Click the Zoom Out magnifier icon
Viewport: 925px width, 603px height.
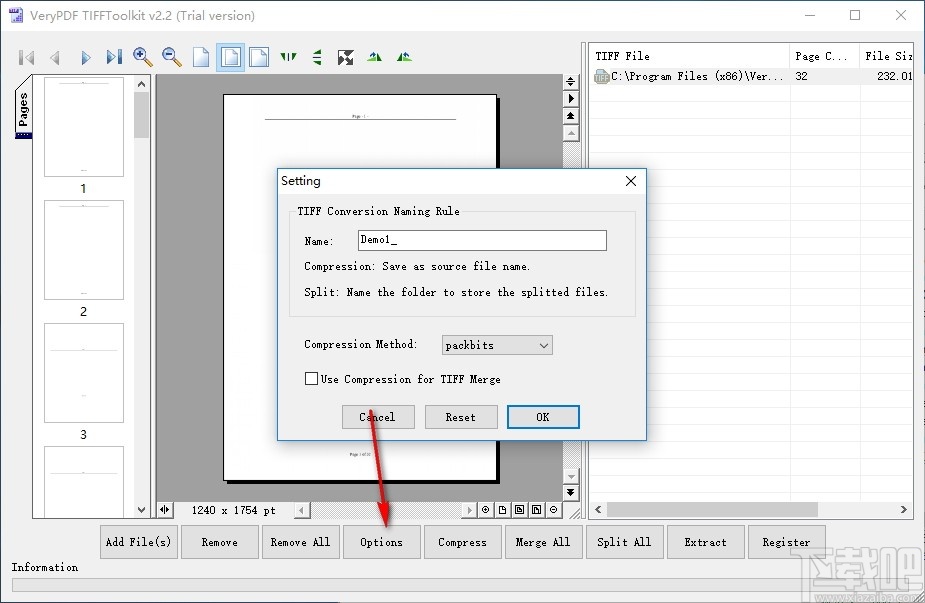(x=171, y=57)
